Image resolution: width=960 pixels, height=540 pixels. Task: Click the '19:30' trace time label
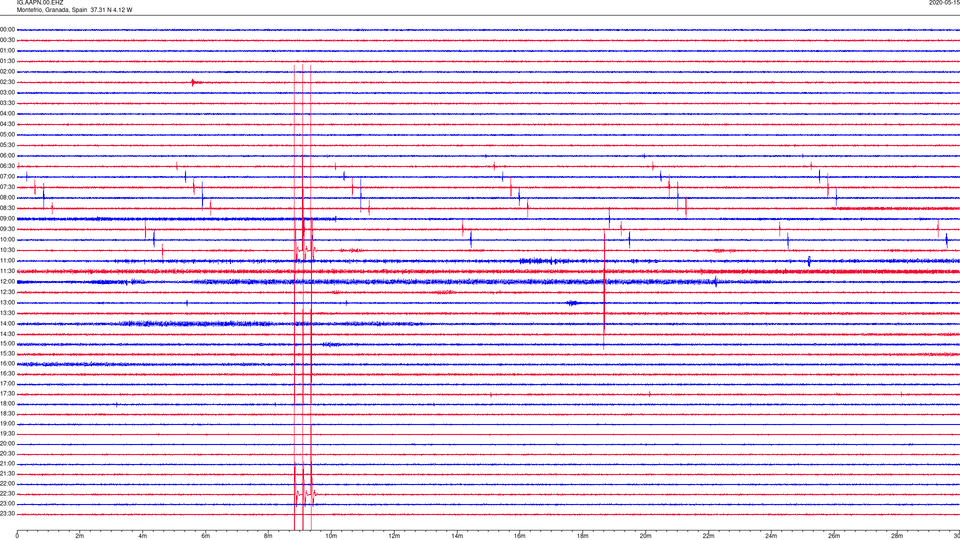click(7, 433)
